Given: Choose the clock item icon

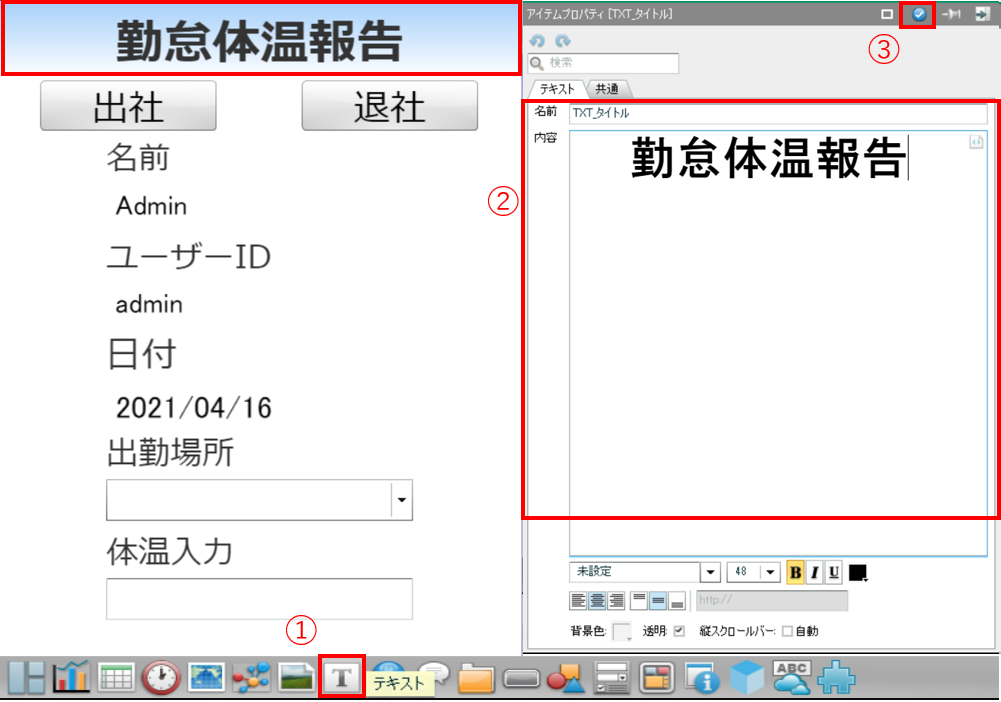Looking at the screenshot, I should [x=162, y=678].
